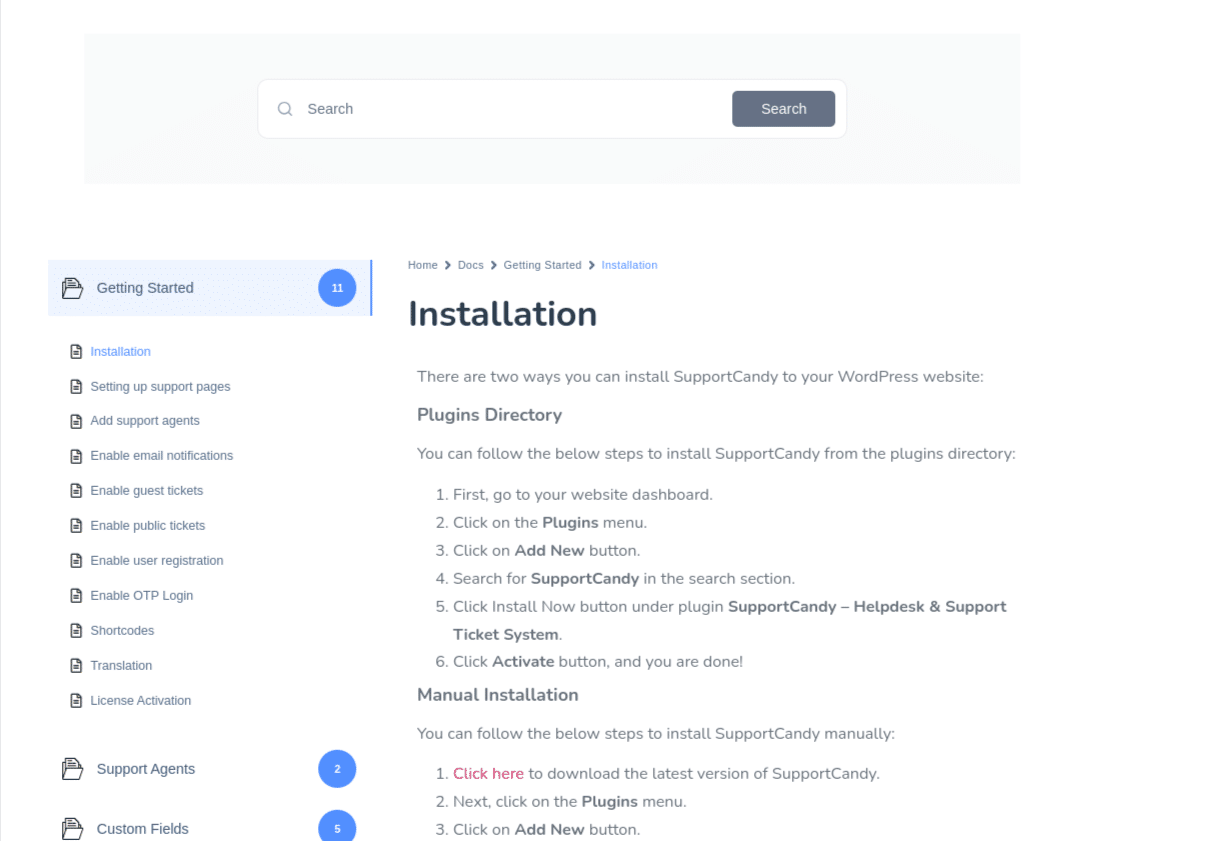
Task: Go to Docs in the breadcrumb
Action: click(471, 265)
